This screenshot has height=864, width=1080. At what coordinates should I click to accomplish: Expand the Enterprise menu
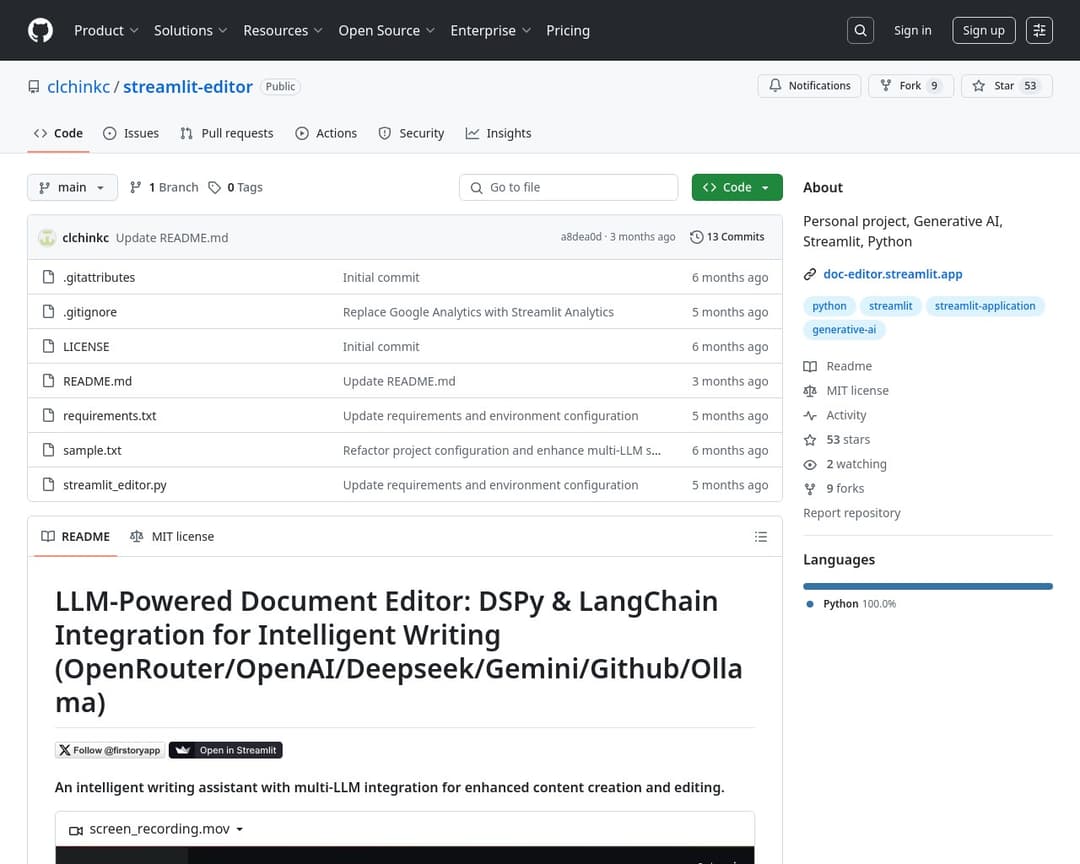pyautogui.click(x=490, y=30)
